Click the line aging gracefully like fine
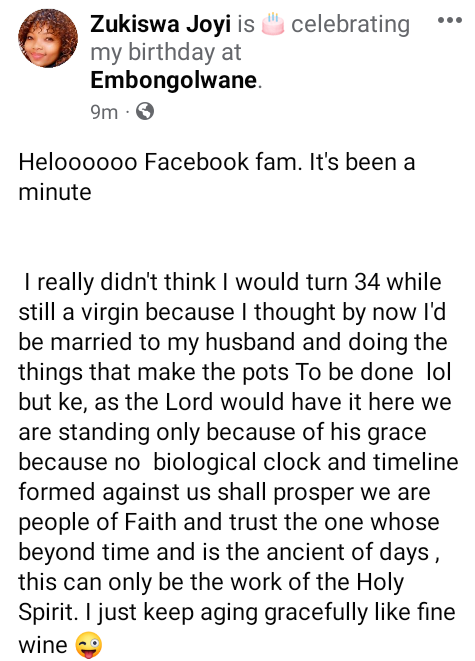Screen dimensions: 475x661 (x=237, y=613)
